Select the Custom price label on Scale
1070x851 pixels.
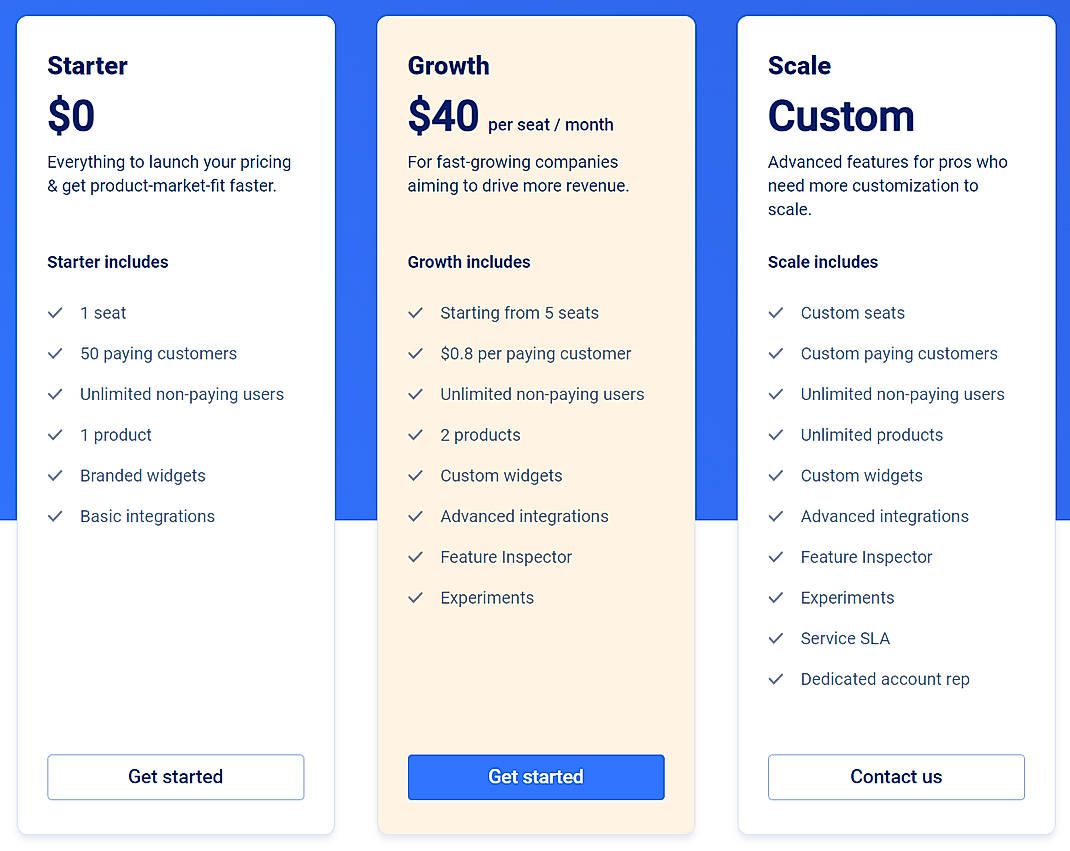point(841,117)
